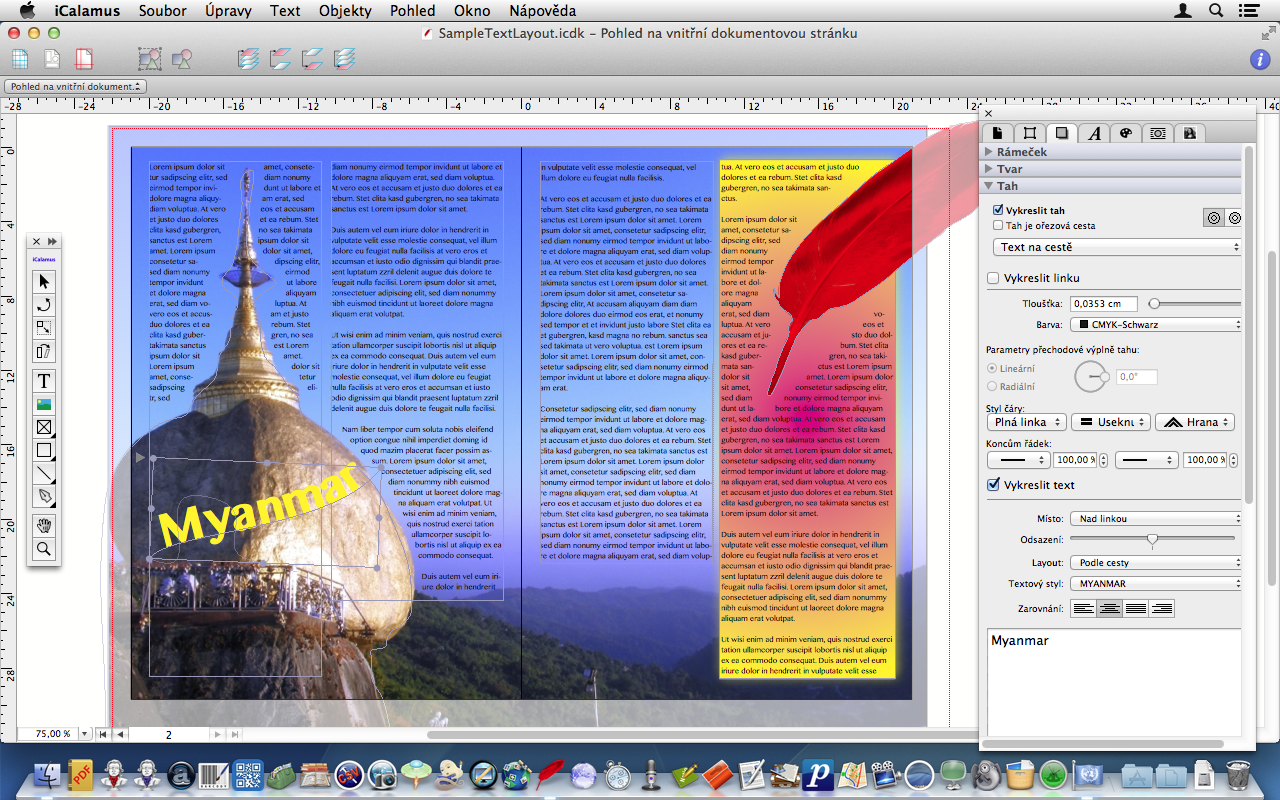Screen dimensions: 1280x800
Task: Click the grey layout page toolbar icon
Action: (52, 59)
